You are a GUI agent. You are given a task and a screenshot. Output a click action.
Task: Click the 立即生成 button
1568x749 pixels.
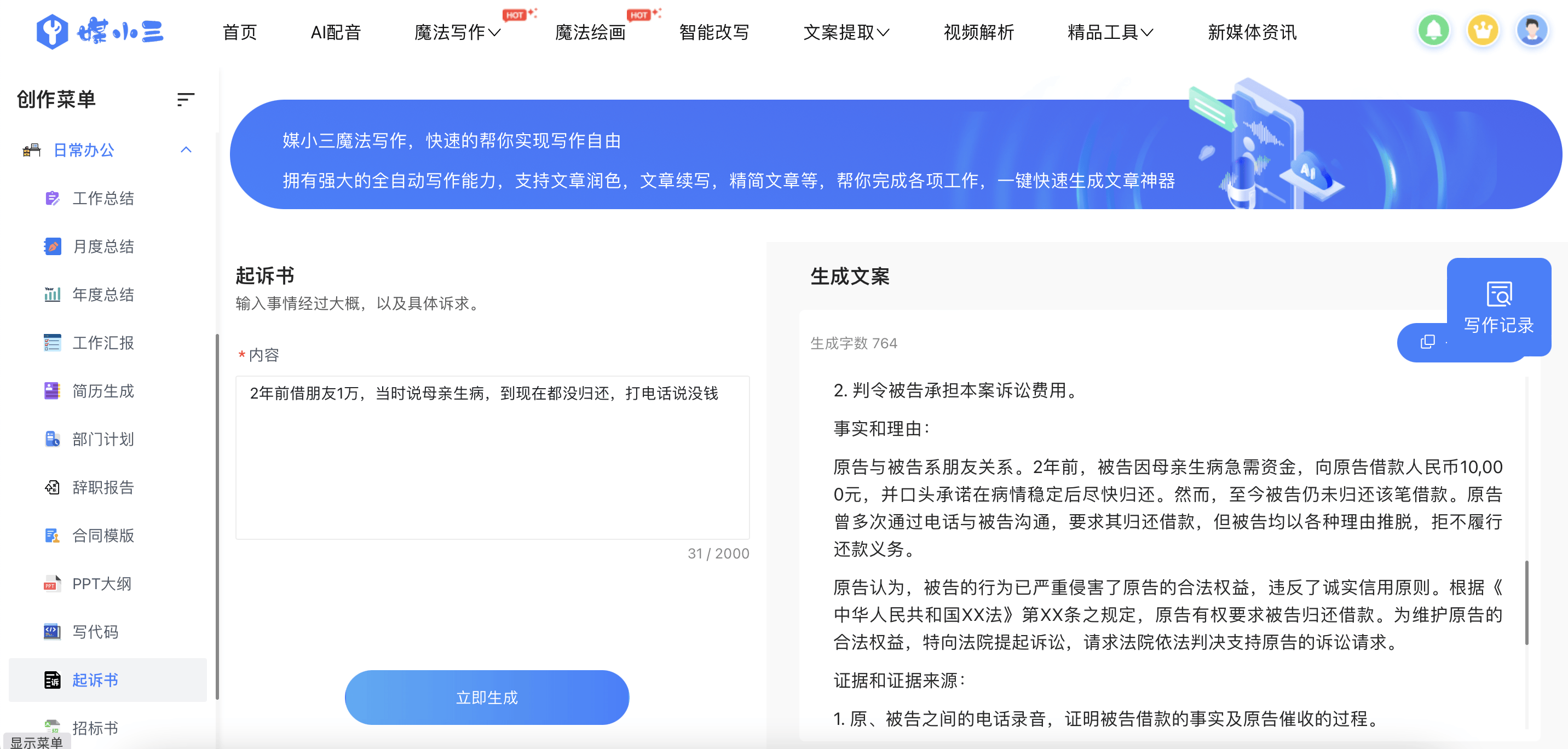click(486, 697)
